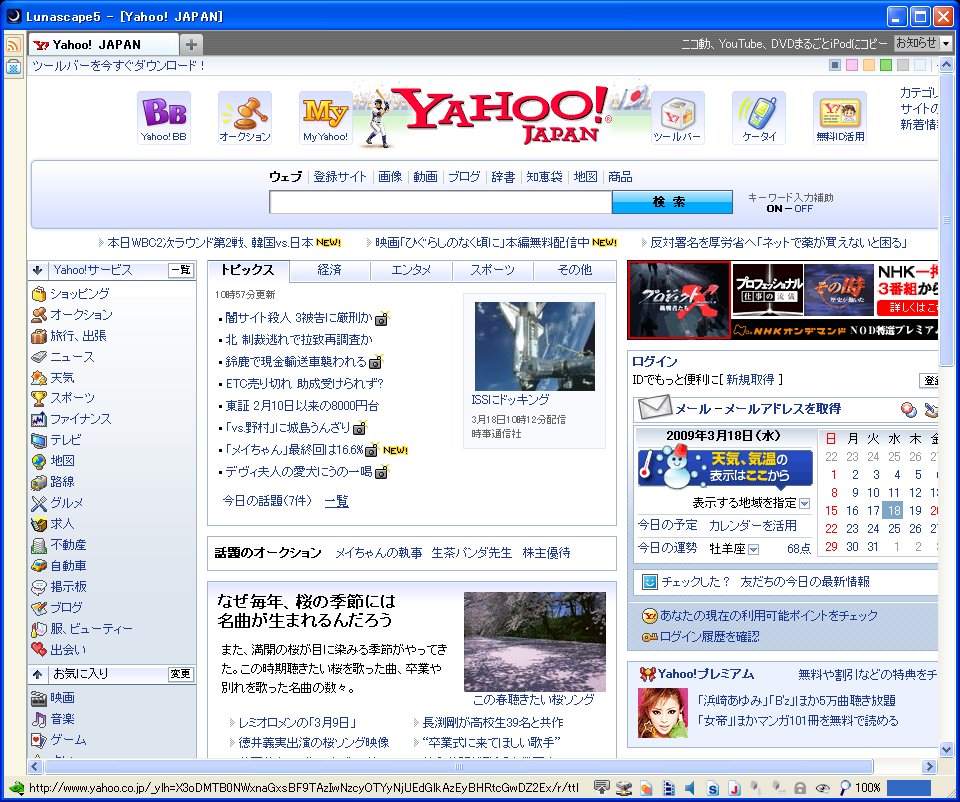Click the magnifier zoom icon in status bar

(x=844, y=788)
